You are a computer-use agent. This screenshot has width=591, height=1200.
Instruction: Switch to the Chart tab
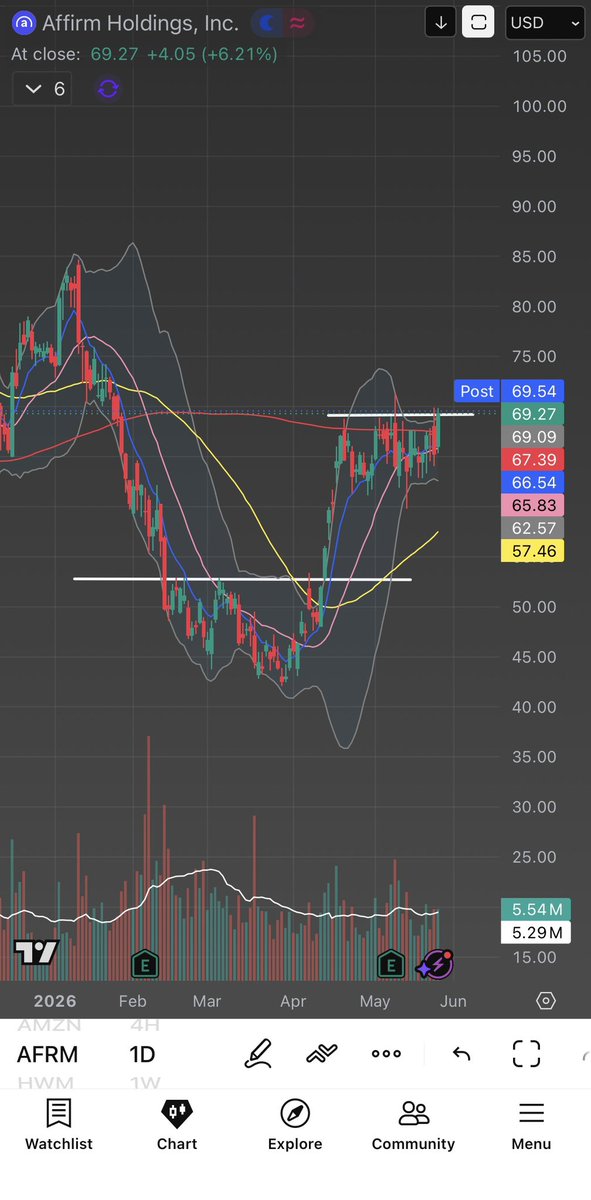(177, 1125)
